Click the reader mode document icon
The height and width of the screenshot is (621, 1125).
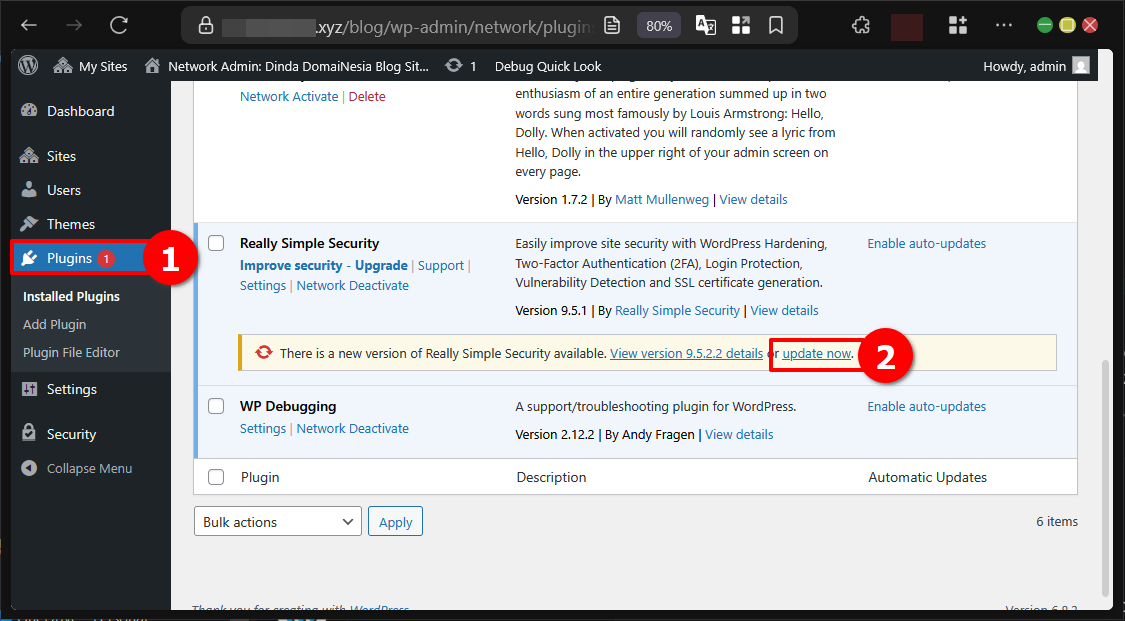click(x=612, y=24)
